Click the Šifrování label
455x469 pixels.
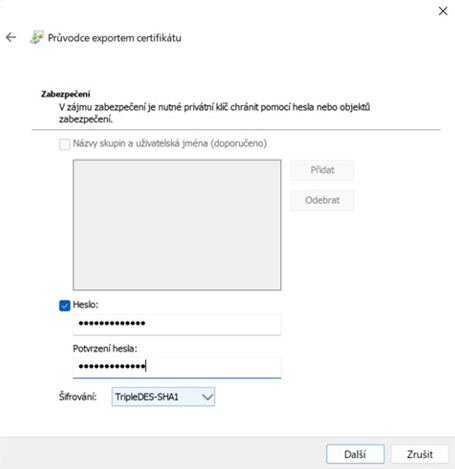[78, 397]
